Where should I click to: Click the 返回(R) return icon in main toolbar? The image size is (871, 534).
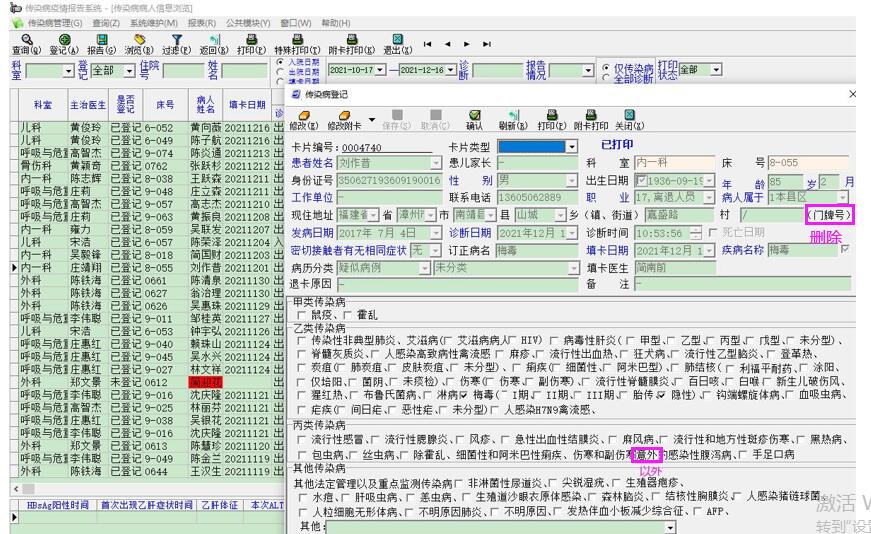[214, 39]
